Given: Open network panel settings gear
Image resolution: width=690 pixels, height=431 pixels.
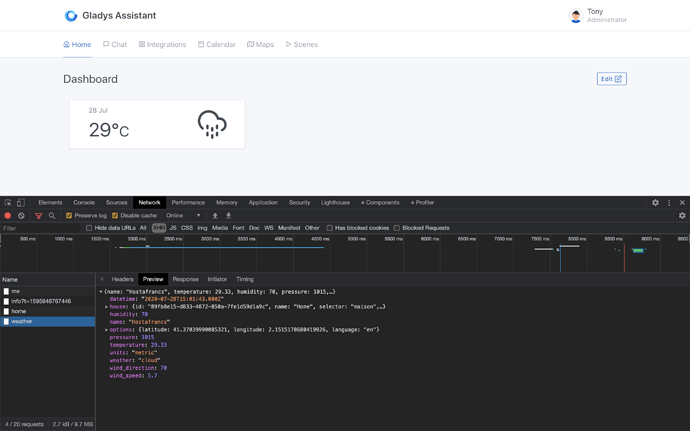Looking at the screenshot, I should 682,216.
